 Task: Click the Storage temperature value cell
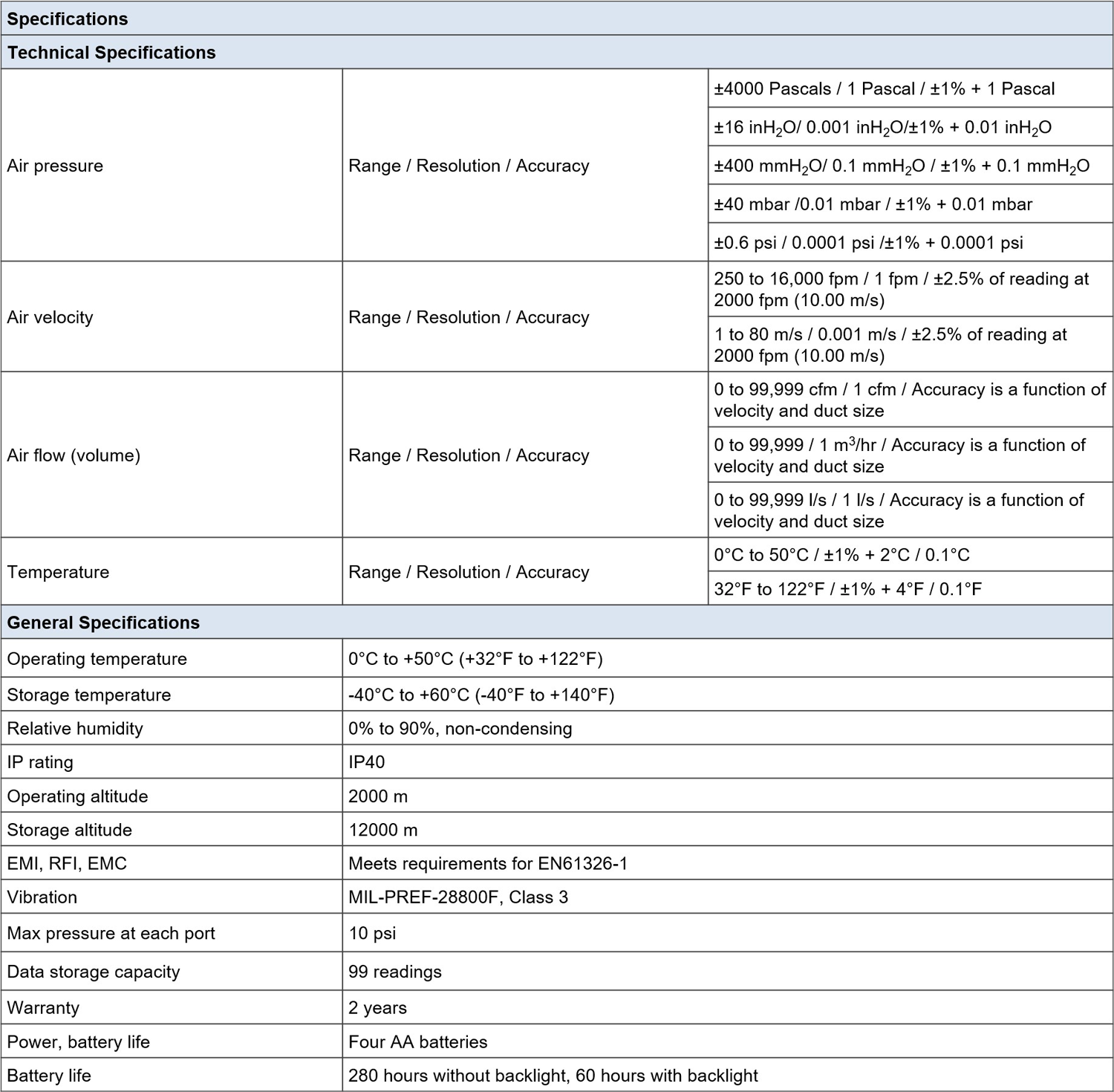pyautogui.click(x=481, y=695)
